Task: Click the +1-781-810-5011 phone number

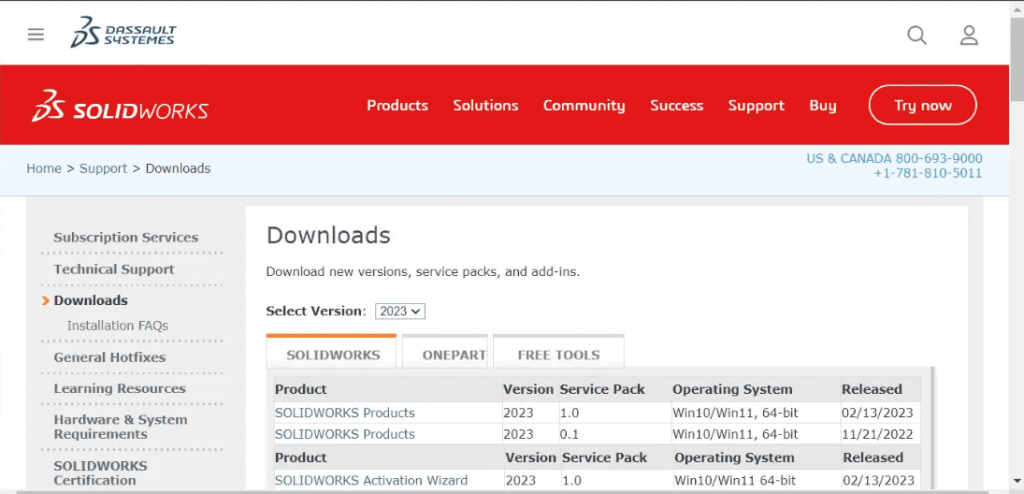Action: [928, 173]
